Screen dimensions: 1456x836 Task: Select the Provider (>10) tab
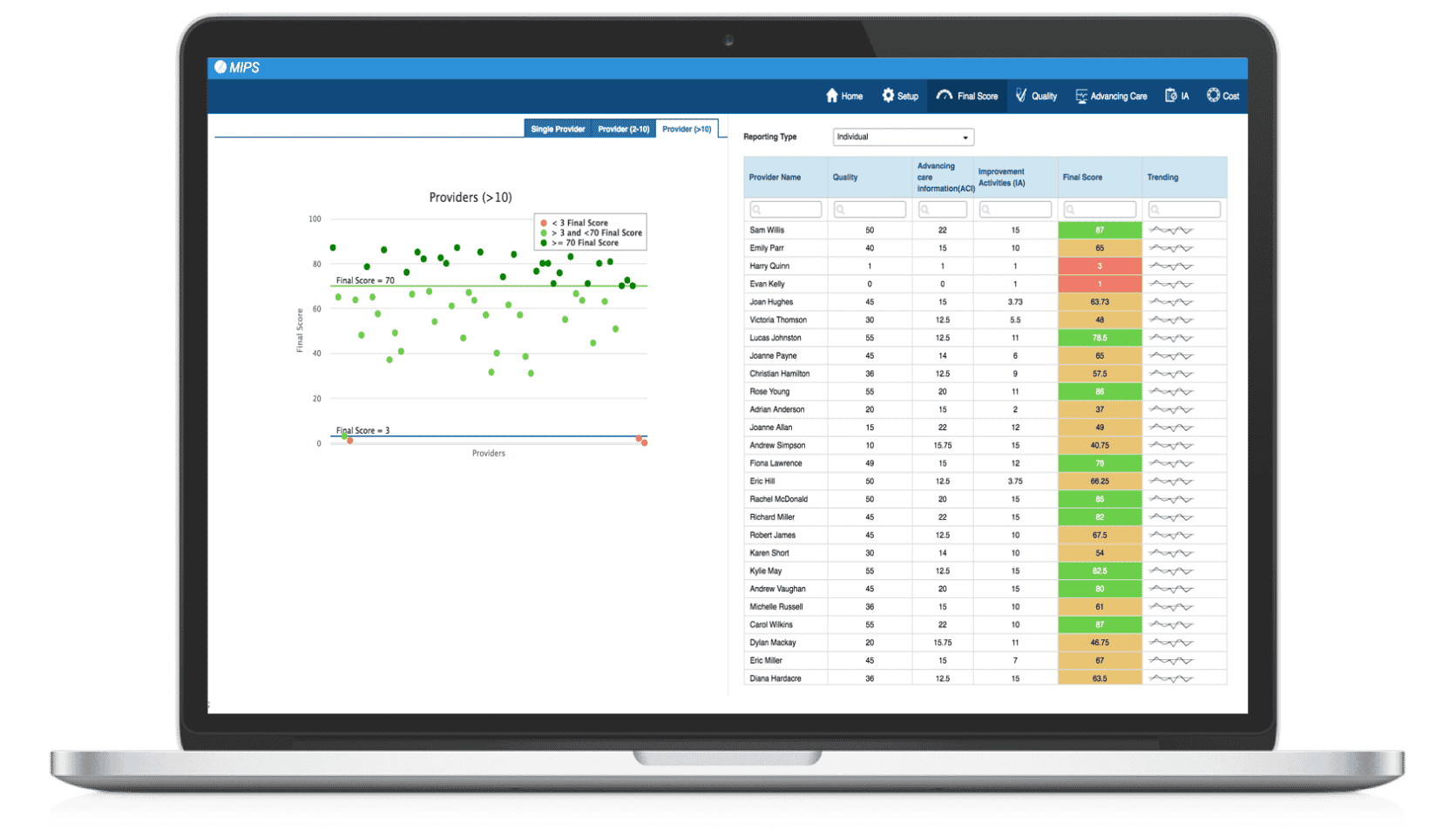click(687, 129)
